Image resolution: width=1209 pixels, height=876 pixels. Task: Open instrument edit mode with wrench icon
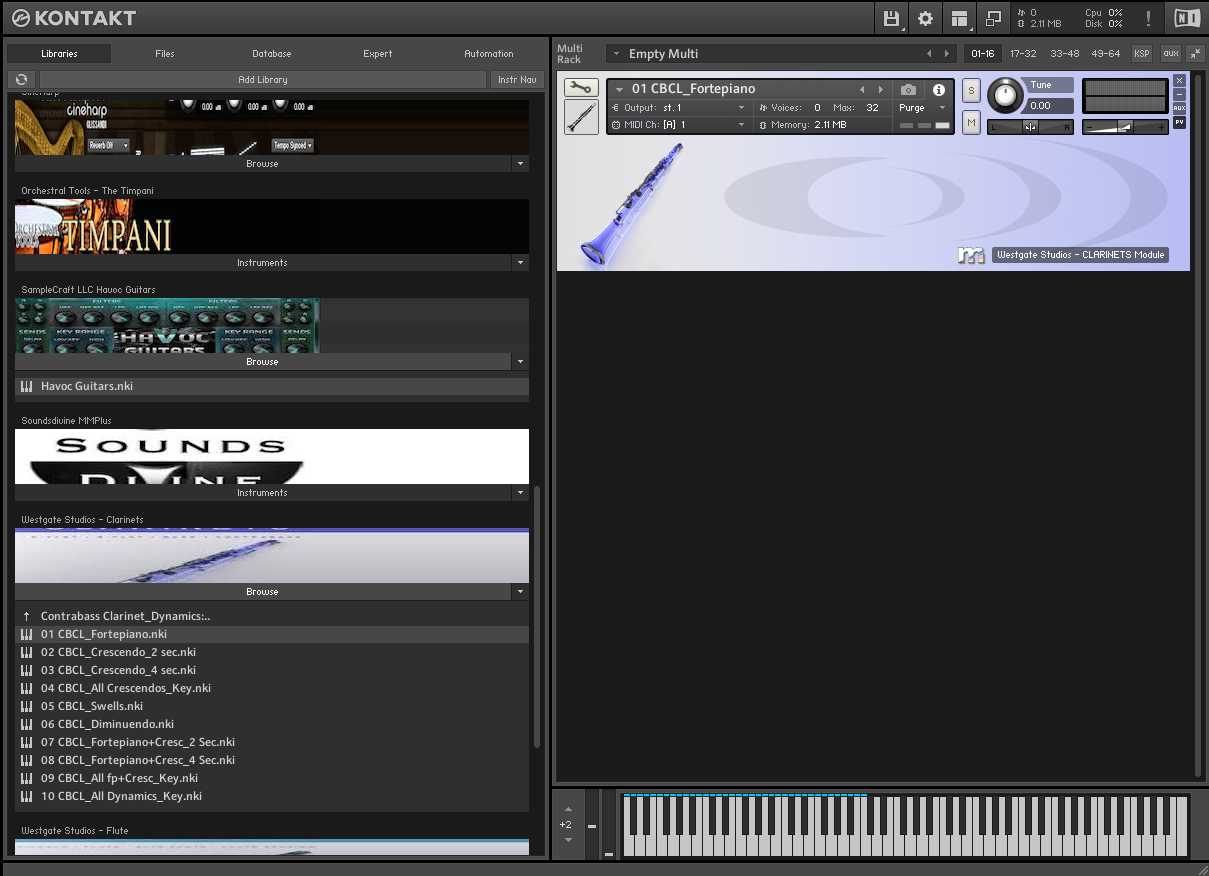point(581,88)
